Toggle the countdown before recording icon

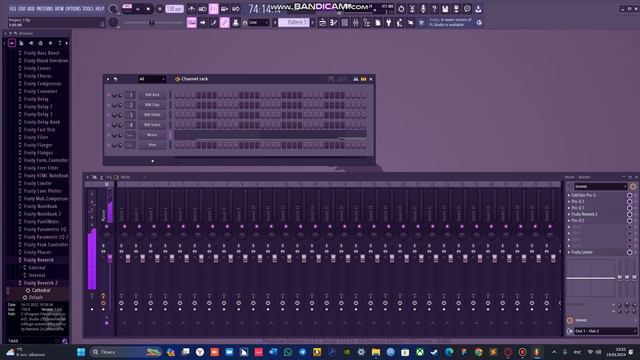coord(202,9)
